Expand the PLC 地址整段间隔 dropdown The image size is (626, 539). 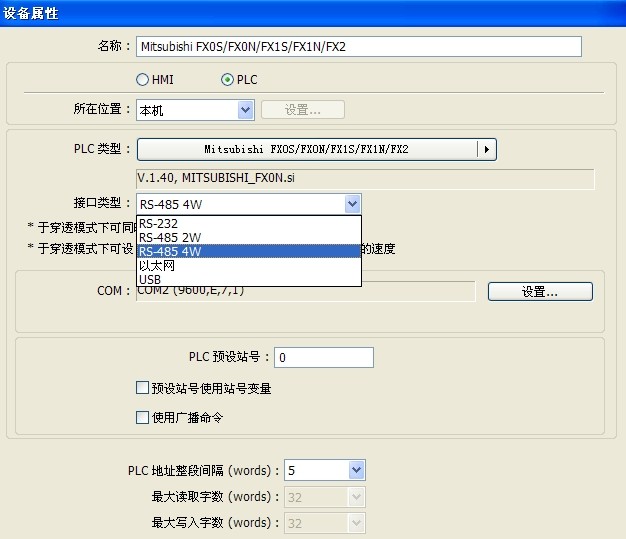click(x=356, y=470)
